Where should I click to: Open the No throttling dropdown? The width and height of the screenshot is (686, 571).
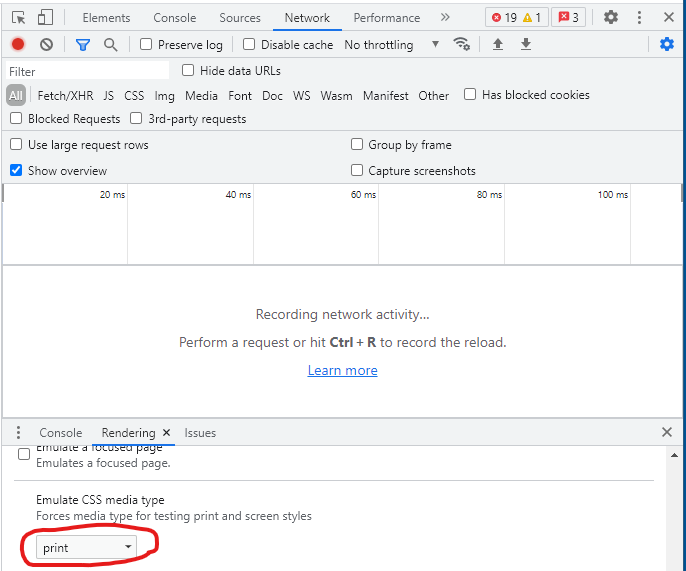click(x=392, y=45)
